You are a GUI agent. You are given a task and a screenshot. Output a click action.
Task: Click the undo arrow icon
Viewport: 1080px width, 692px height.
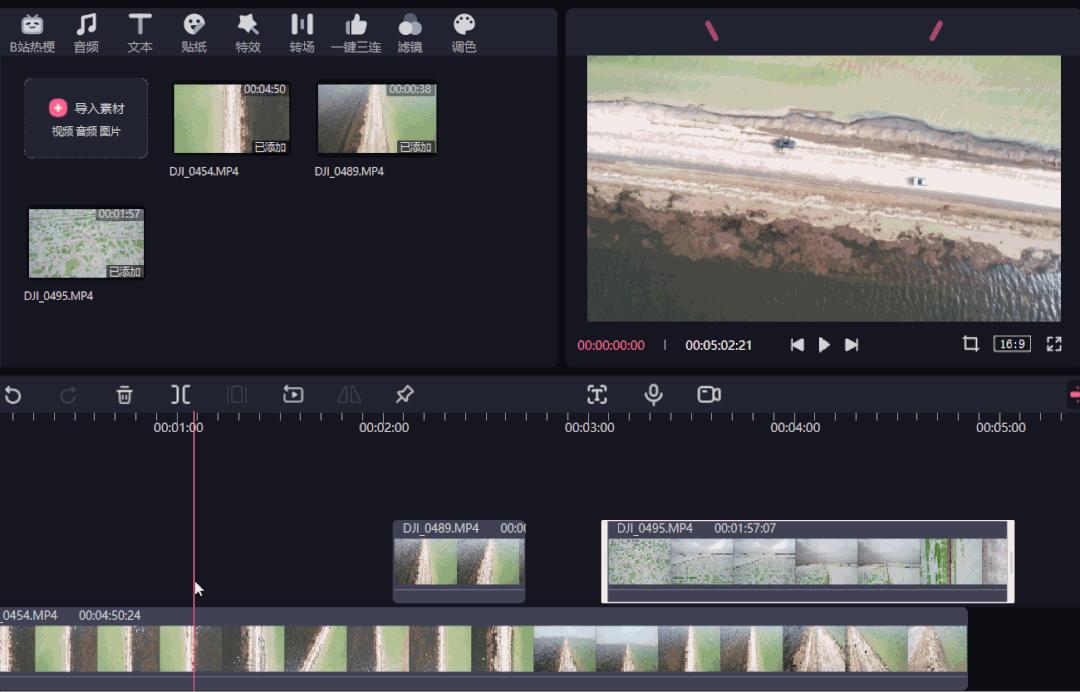coord(13,395)
